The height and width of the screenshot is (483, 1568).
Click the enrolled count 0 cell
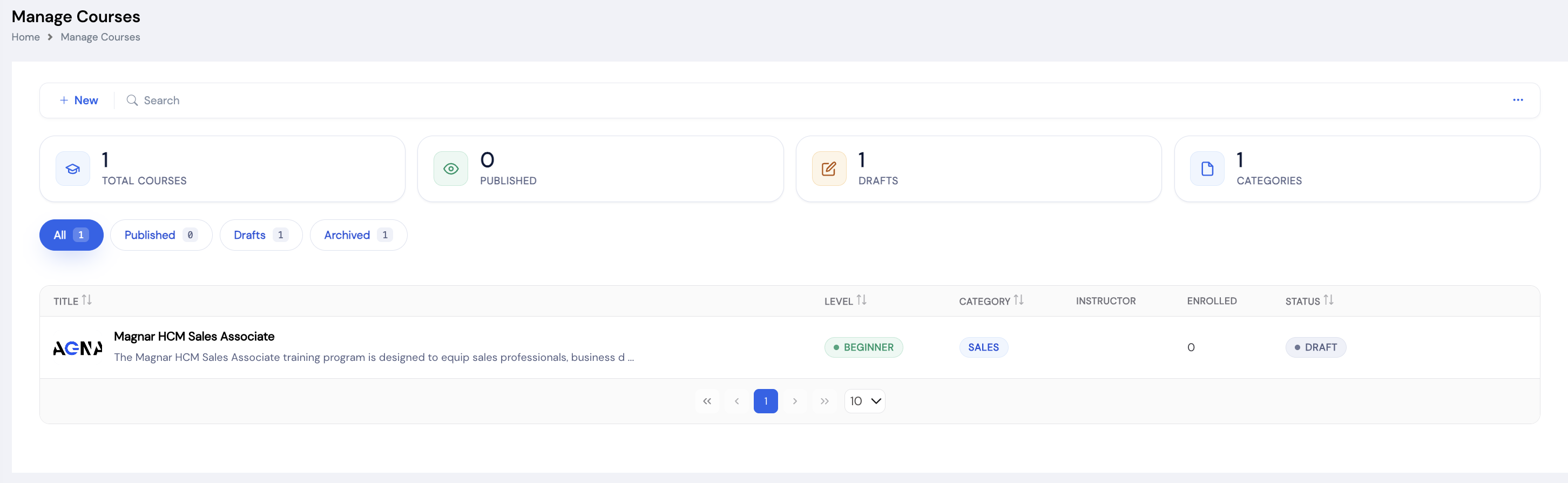[1191, 347]
